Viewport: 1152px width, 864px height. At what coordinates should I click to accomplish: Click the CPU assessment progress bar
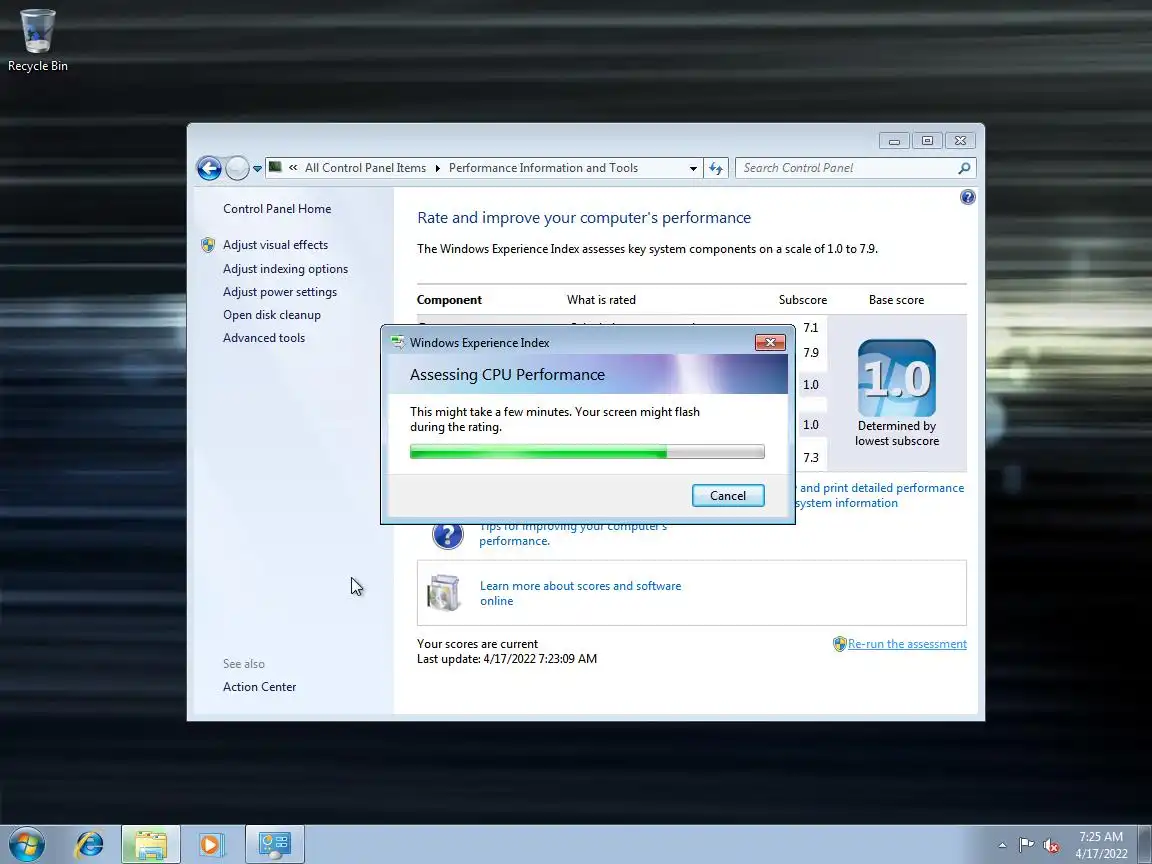pos(587,452)
